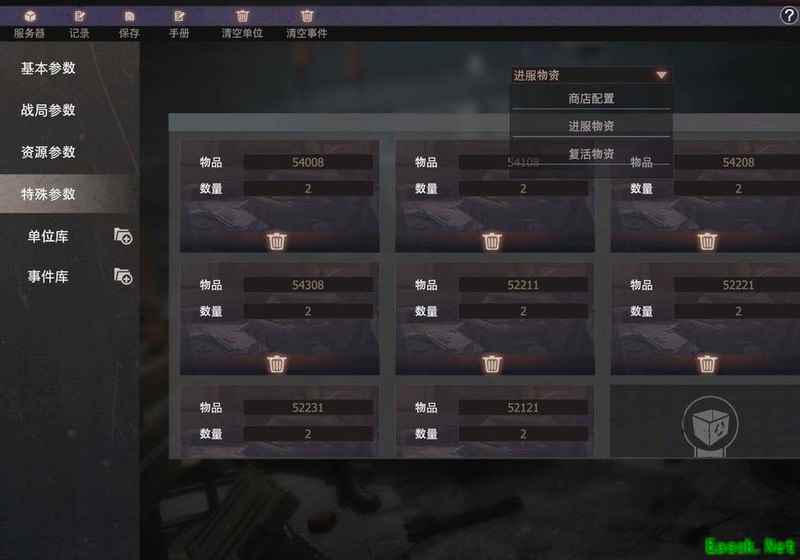Viewport: 800px width, 560px height.
Task: Choose 商店配置 from the dropdown list
Action: click(x=591, y=98)
